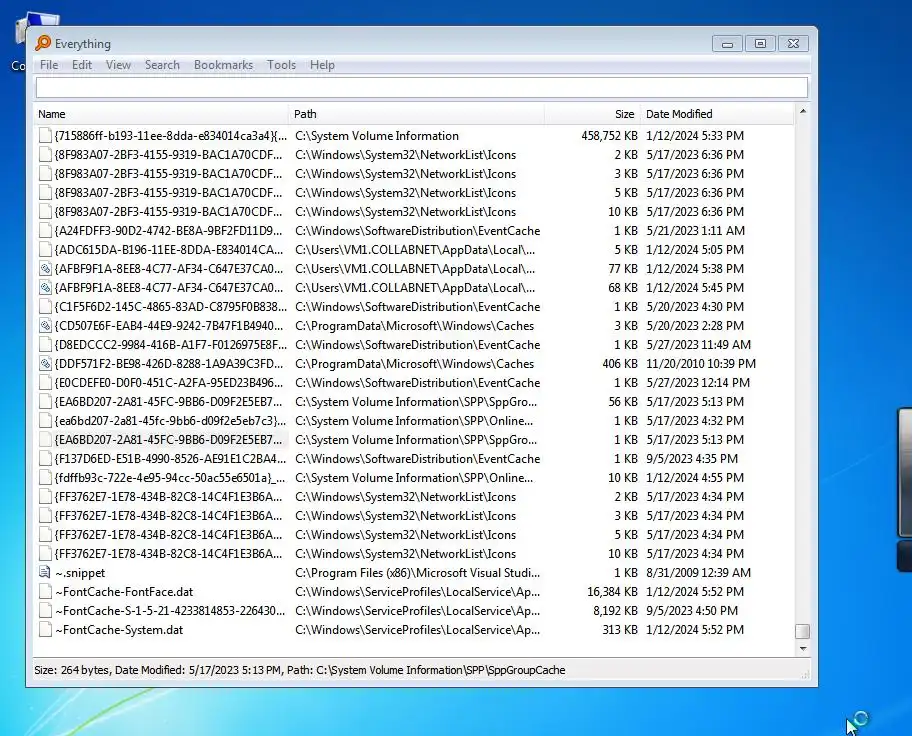The height and width of the screenshot is (736, 912).
Task: Click the icon of the ADC615DA-B196 file
Action: pyautogui.click(x=45, y=250)
